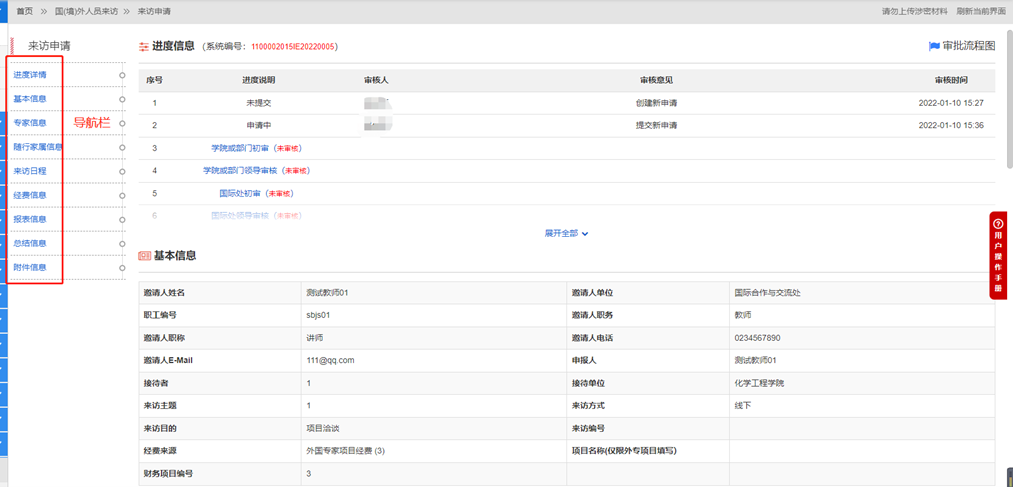Go to 首页 in the breadcrumb
Image resolution: width=1013 pixels, height=487 pixels.
24,11
